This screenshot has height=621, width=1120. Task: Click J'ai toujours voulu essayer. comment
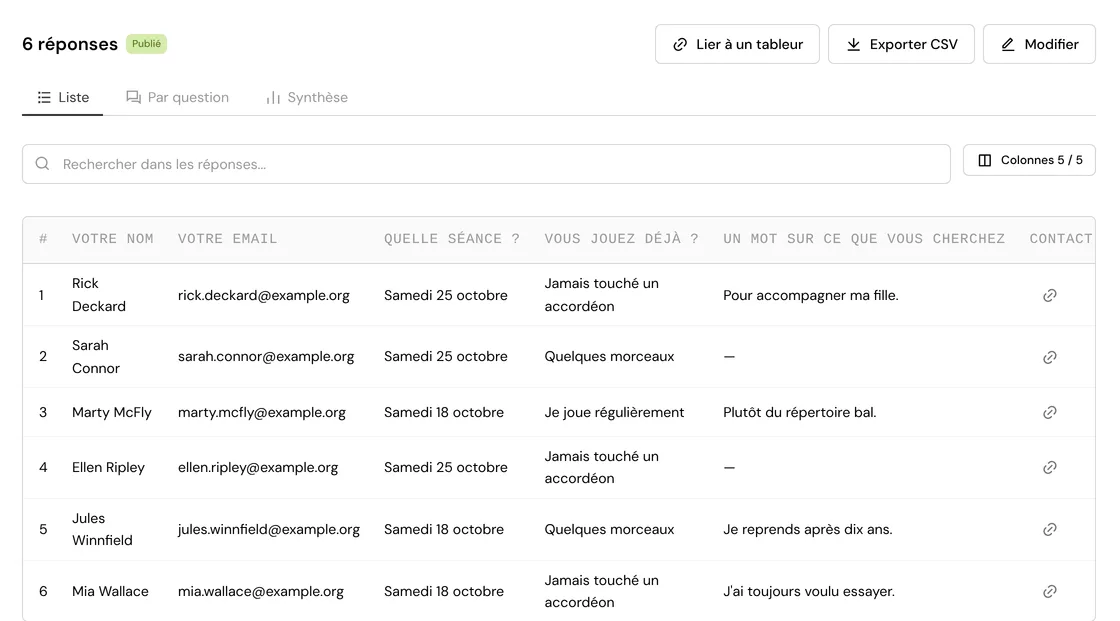809,592
